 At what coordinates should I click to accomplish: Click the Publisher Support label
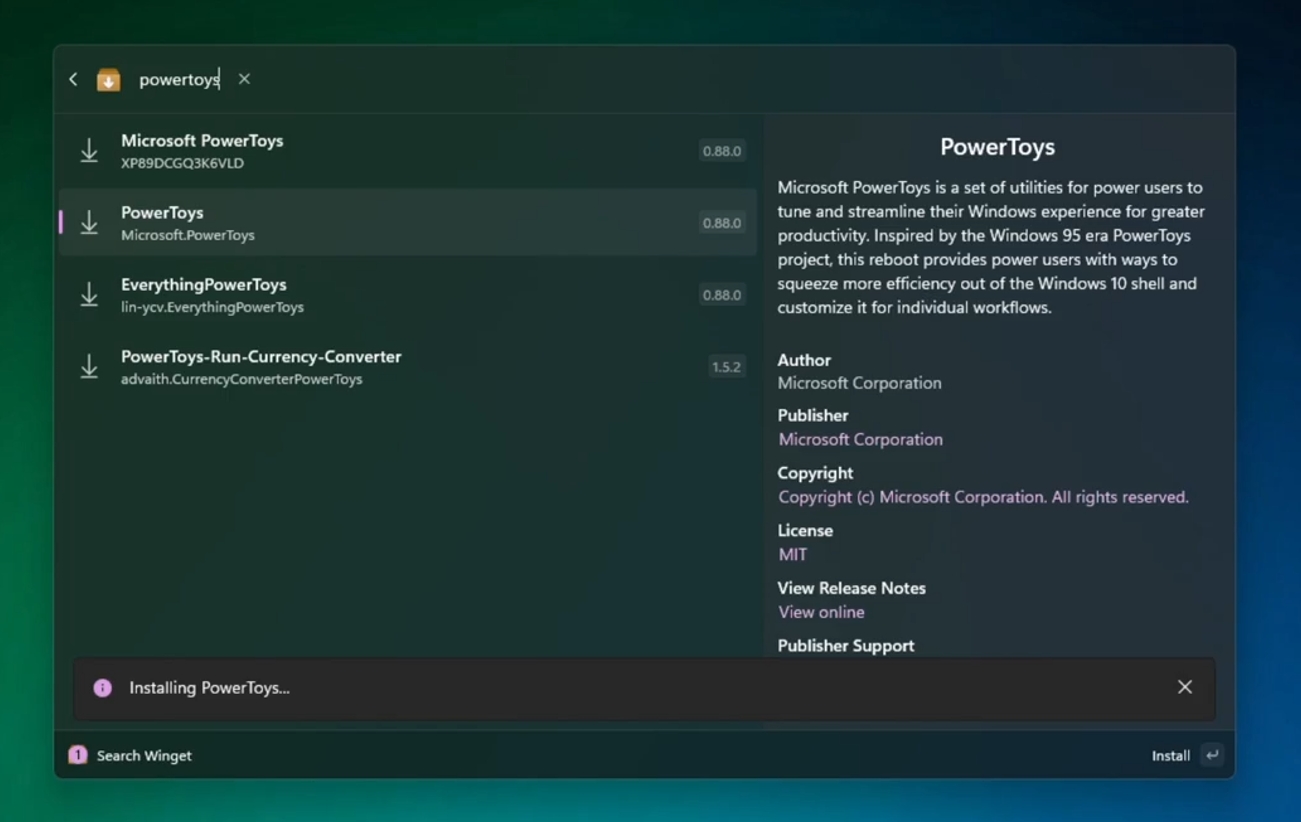pos(846,646)
